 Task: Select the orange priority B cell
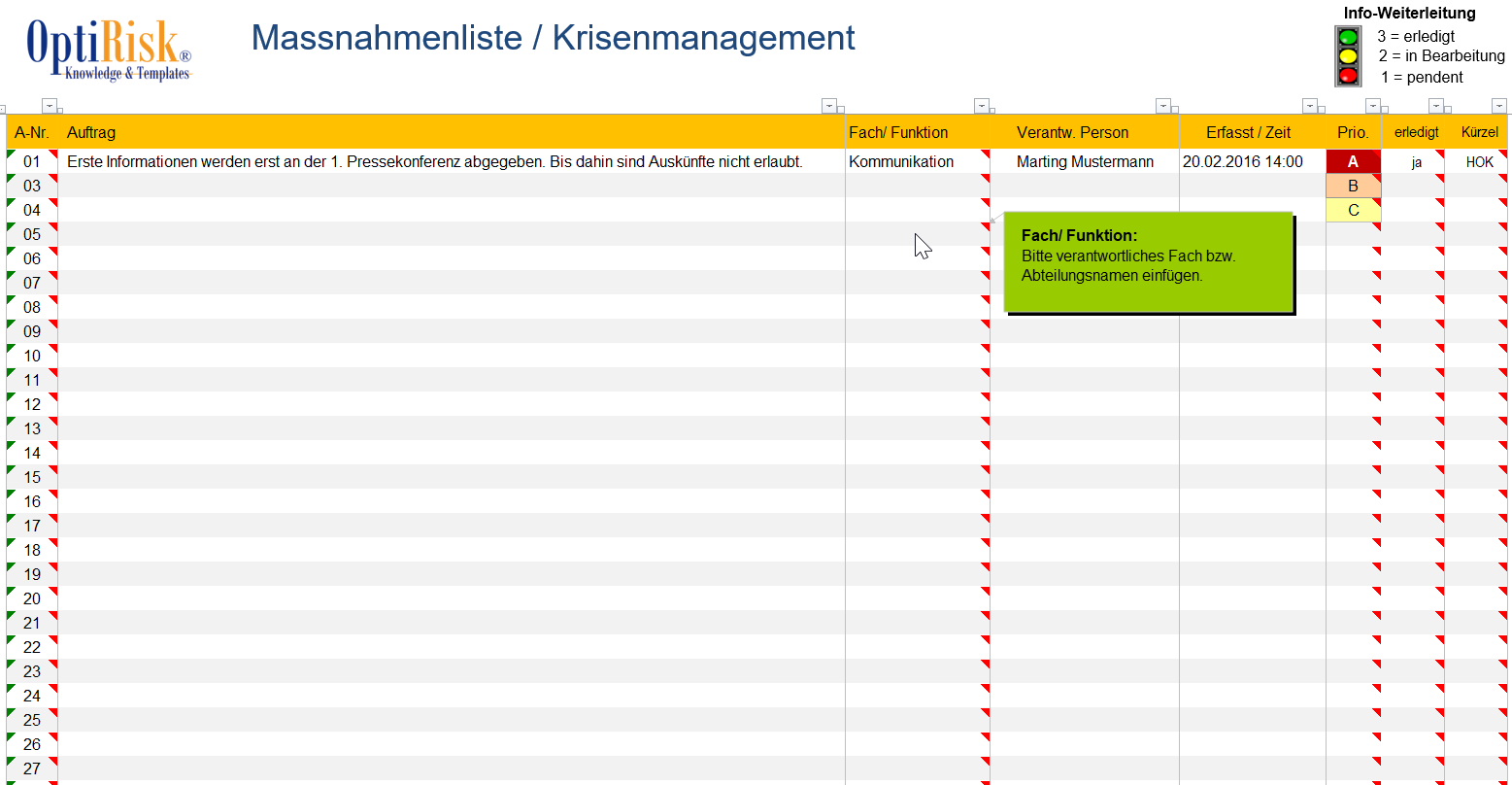click(1353, 187)
